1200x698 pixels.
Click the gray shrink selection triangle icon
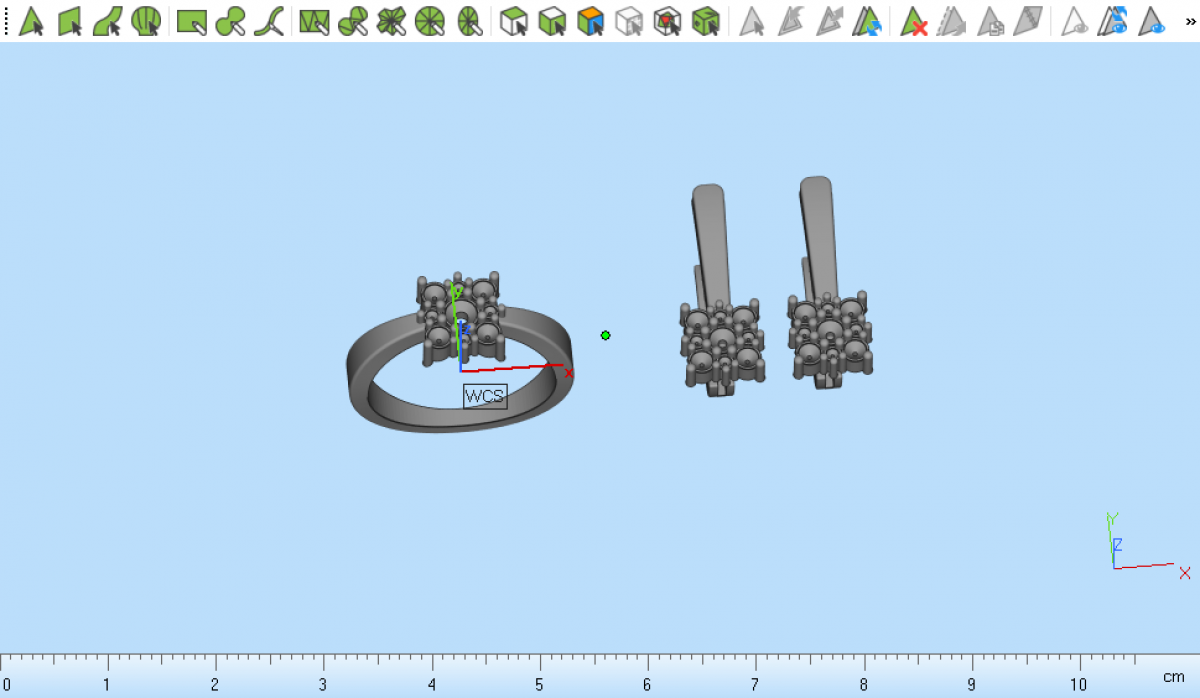(x=791, y=20)
